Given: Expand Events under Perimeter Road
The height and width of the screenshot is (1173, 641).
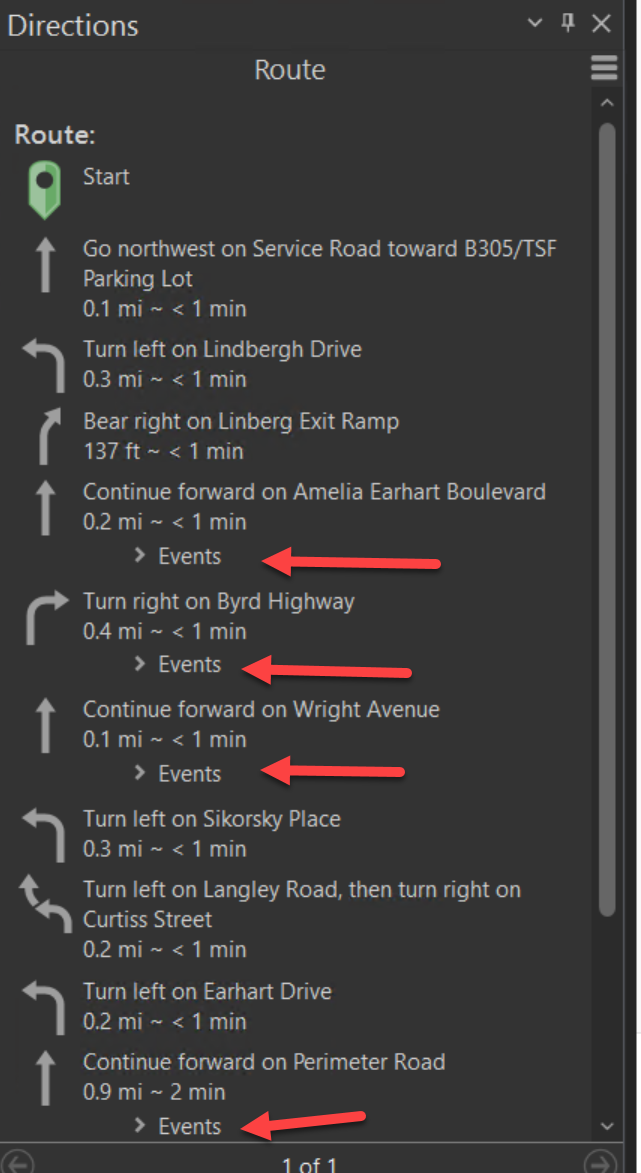Looking at the screenshot, I should coord(176,1126).
